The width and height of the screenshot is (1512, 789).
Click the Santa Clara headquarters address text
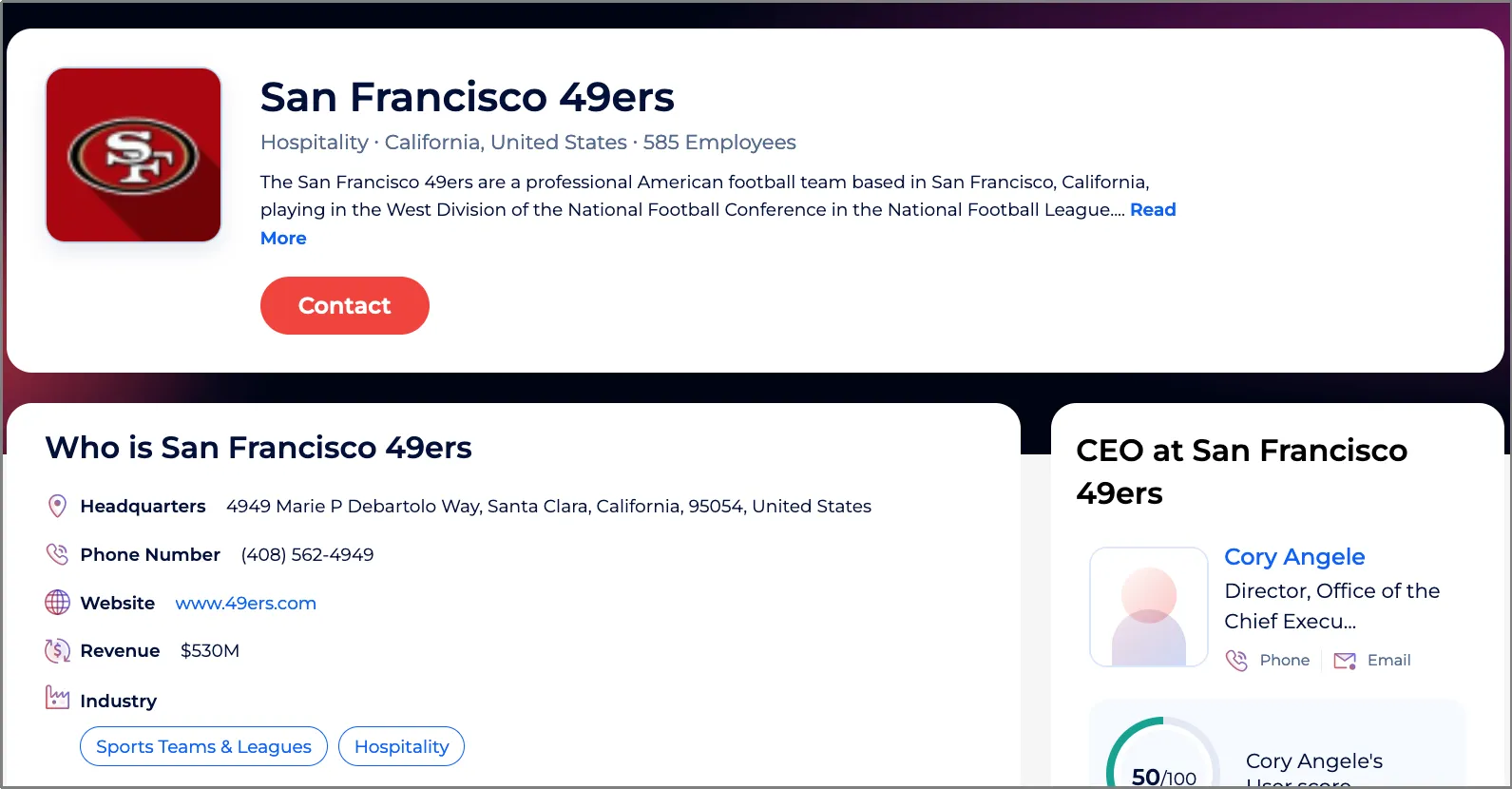(x=548, y=507)
